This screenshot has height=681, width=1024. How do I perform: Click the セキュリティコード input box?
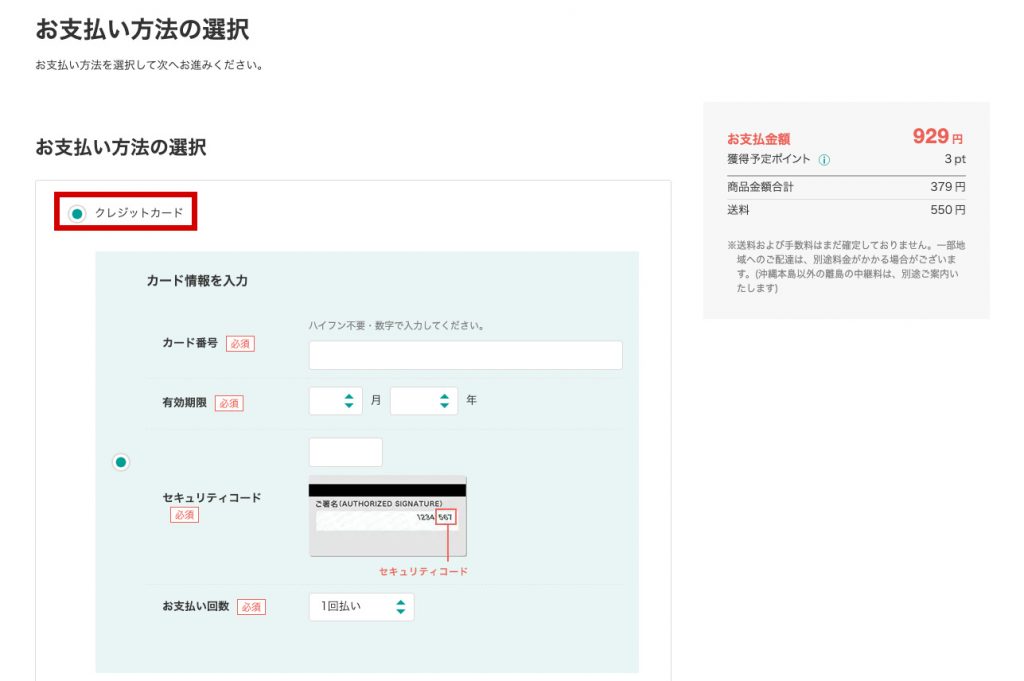[x=345, y=452]
